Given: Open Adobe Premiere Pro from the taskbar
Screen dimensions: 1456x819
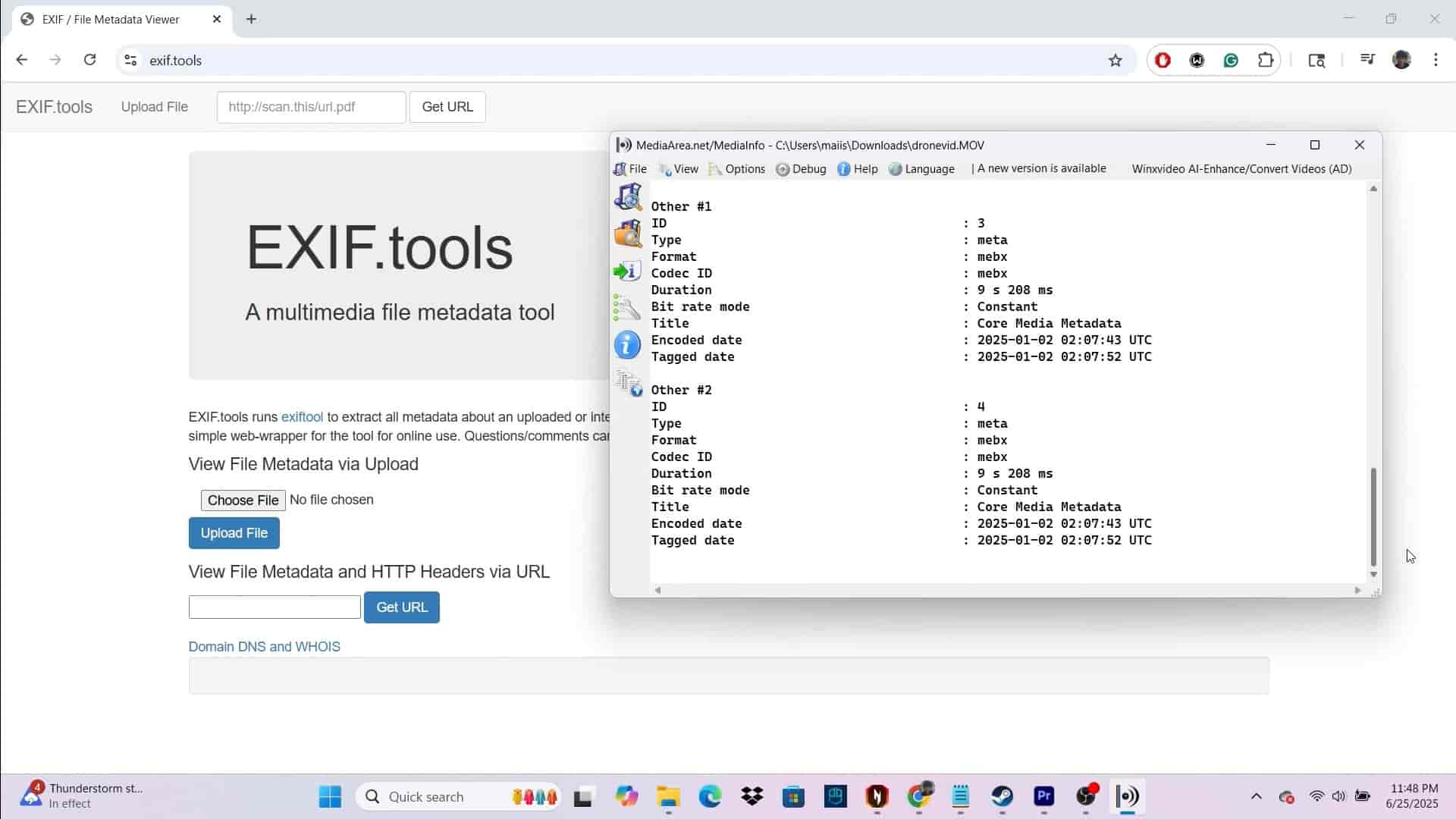Looking at the screenshot, I should (x=1044, y=797).
